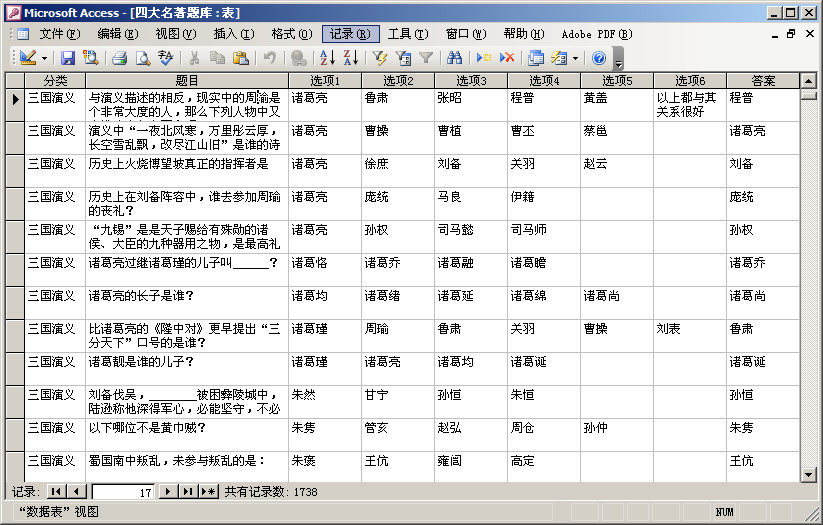
Task: Click the cell containing 以上都与其关系很好
Action: [x=690, y=105]
